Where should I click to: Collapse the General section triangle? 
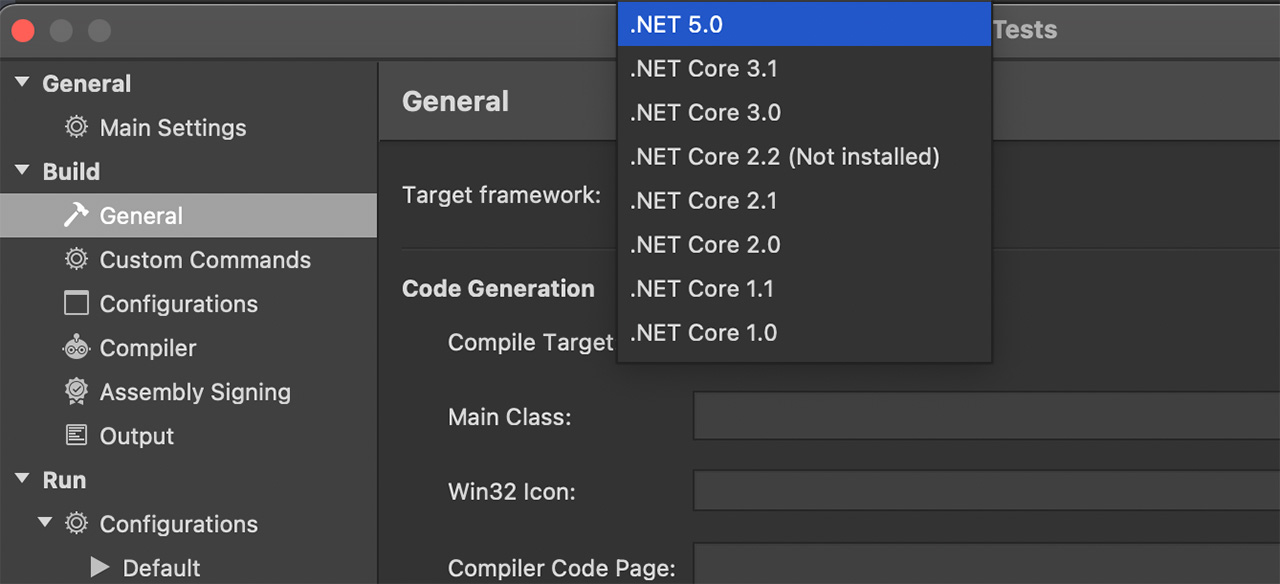(22, 84)
